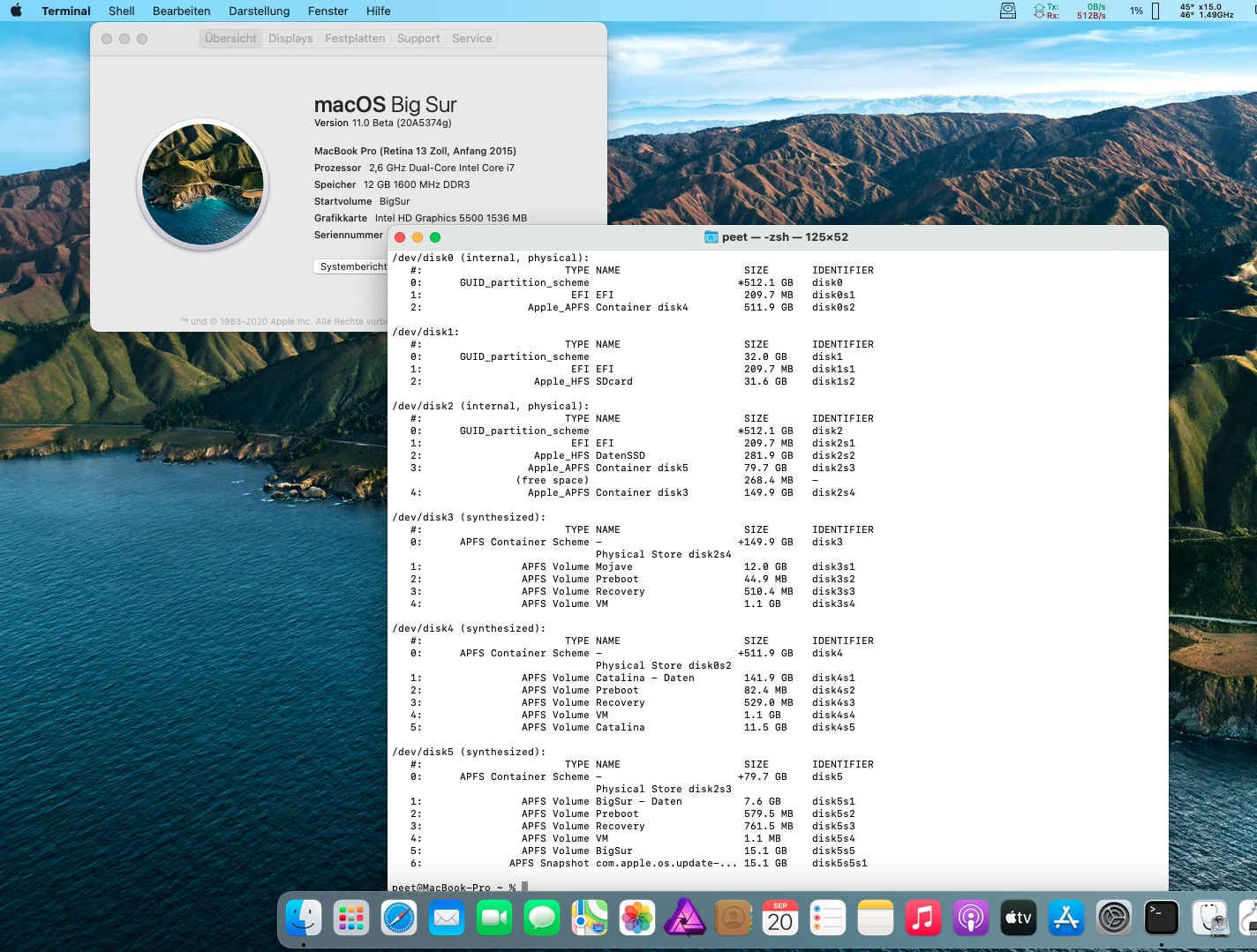The image size is (1257, 952).
Task: Open Safari from the dock
Action: pyautogui.click(x=399, y=918)
